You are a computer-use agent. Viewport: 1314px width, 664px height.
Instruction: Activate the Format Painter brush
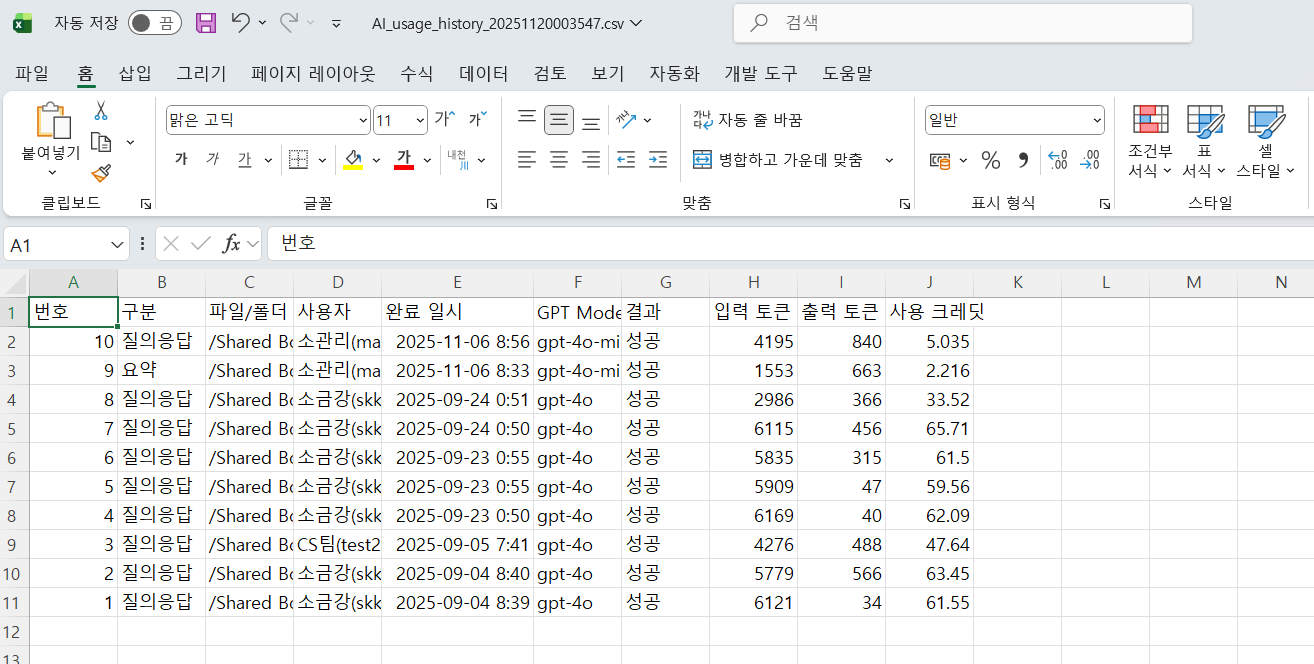(101, 174)
